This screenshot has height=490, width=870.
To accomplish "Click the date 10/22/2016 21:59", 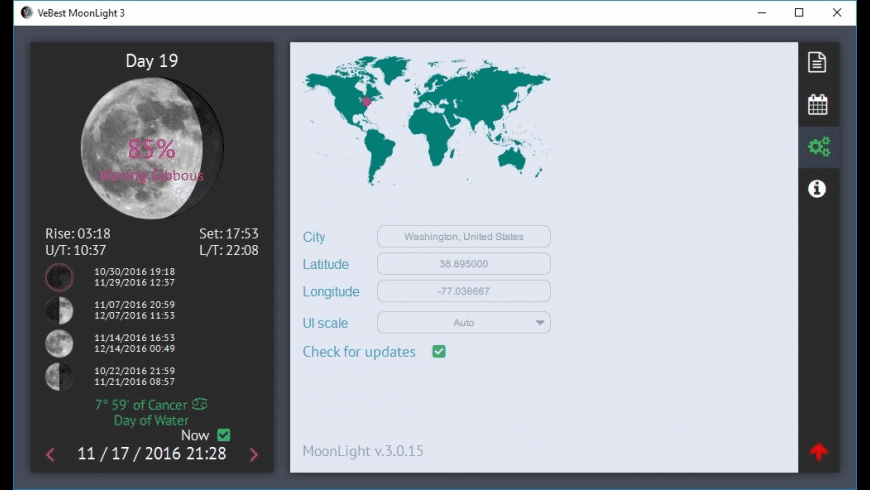I will click(134, 371).
